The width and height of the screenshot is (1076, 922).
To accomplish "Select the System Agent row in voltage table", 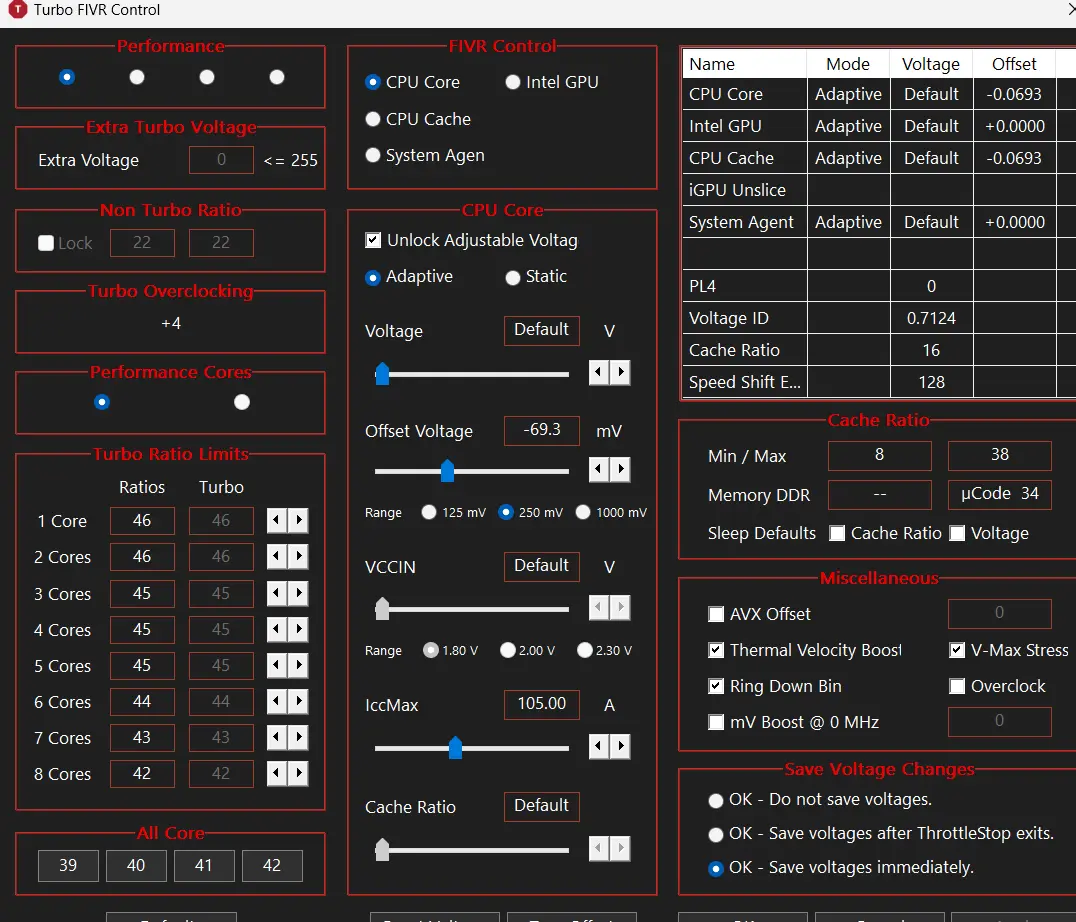I will click(x=879, y=222).
